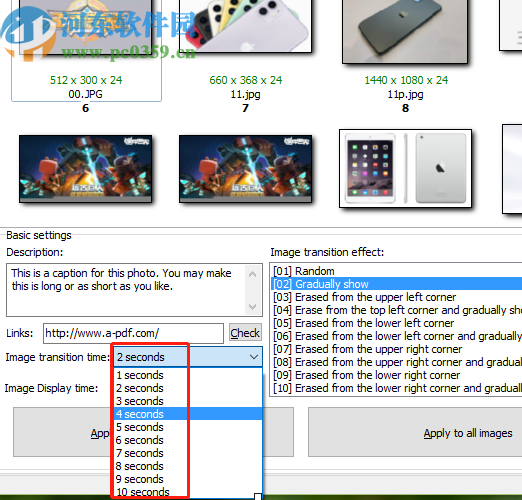
Task: Select [03] Erased from the upper left corner
Action: click(396, 297)
